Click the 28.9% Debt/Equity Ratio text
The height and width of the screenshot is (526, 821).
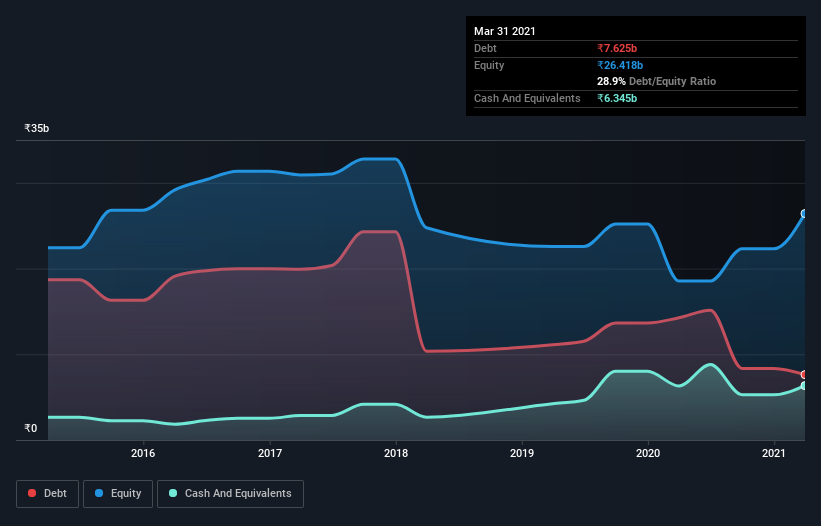coord(656,81)
